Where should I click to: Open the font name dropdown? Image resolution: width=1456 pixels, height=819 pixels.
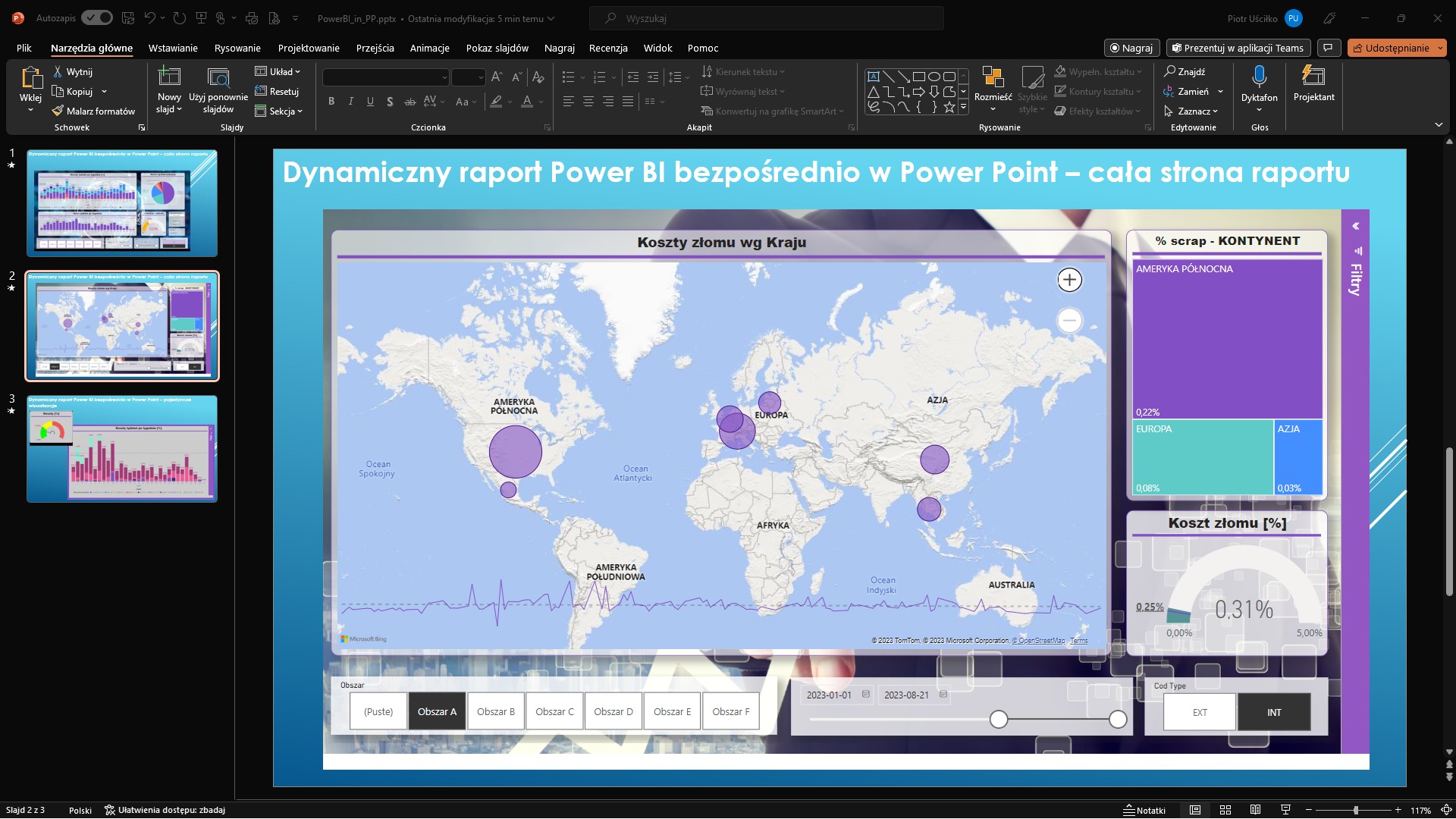444,77
